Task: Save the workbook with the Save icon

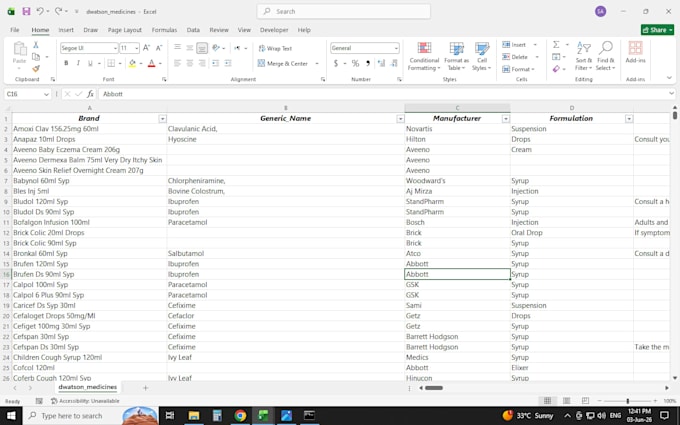Action: coord(26,12)
